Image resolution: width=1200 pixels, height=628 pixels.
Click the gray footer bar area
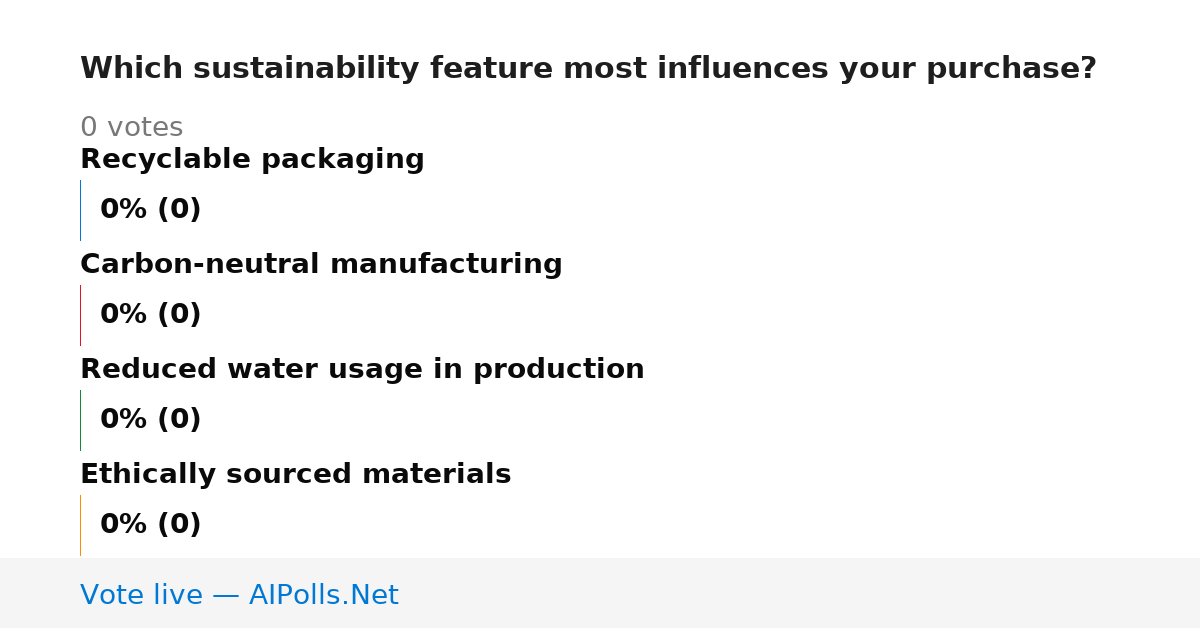(x=600, y=593)
